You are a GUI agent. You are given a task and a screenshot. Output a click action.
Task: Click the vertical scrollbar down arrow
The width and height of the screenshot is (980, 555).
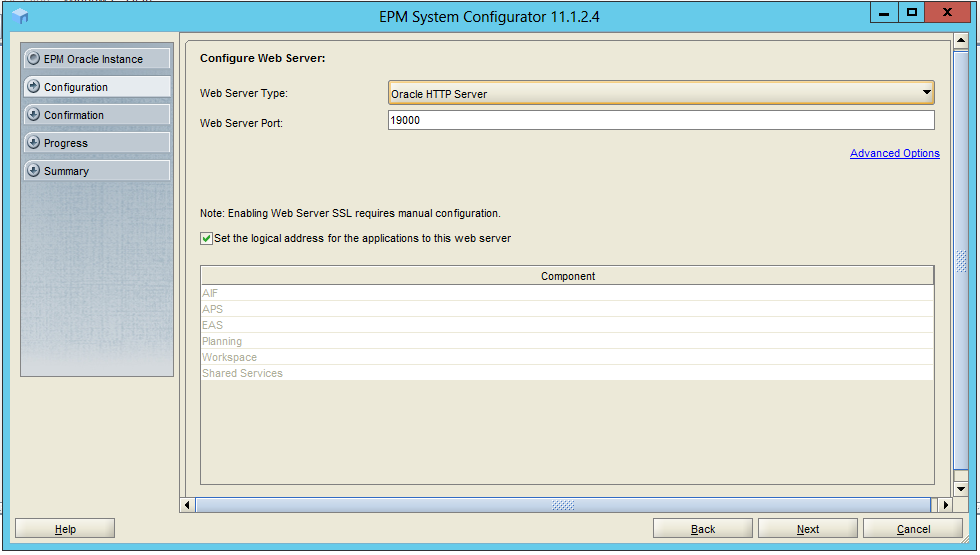pyautogui.click(x=961, y=489)
